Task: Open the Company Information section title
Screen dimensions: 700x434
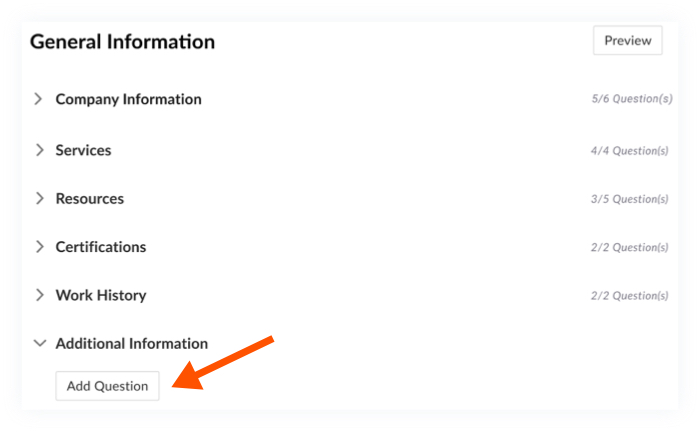Action: click(128, 99)
